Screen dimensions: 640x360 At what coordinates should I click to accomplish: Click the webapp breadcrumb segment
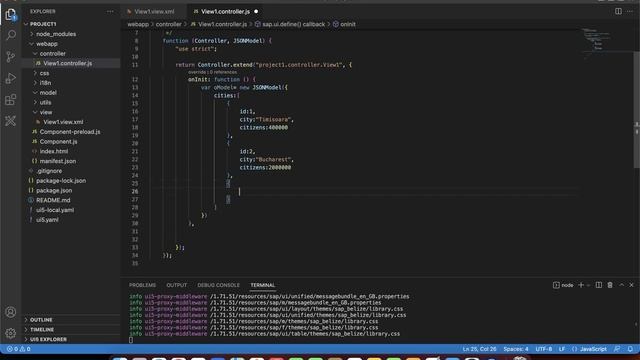click(x=138, y=24)
